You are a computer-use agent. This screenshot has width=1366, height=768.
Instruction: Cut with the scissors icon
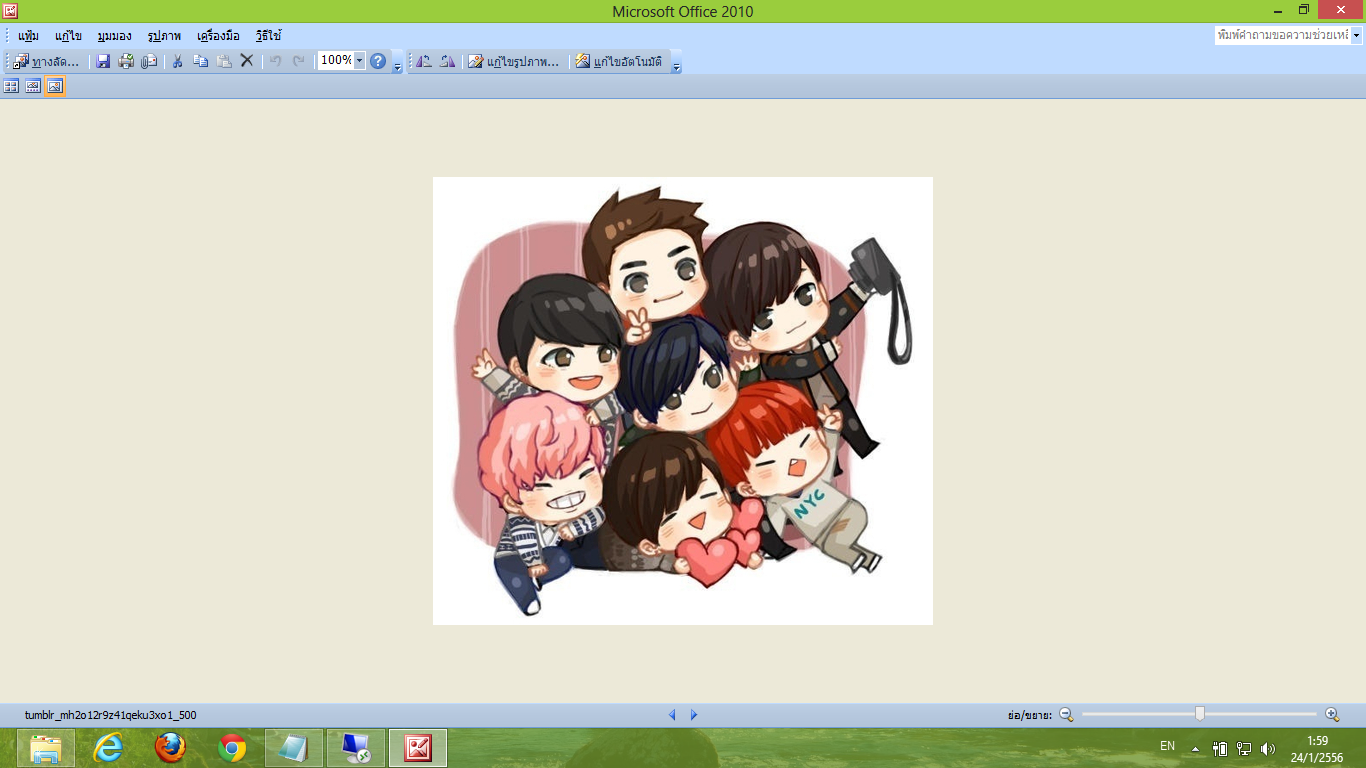[x=177, y=61]
